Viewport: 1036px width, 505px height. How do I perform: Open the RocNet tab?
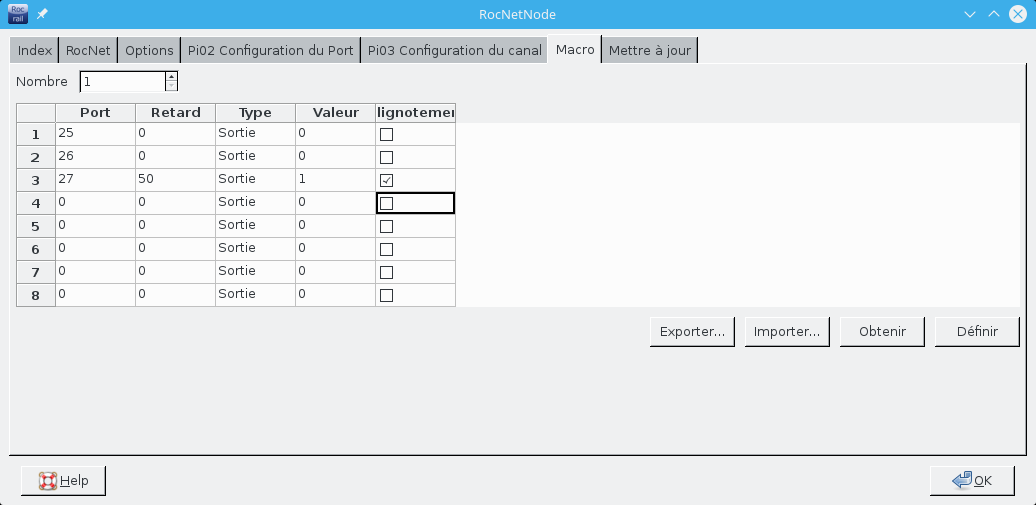coord(89,50)
